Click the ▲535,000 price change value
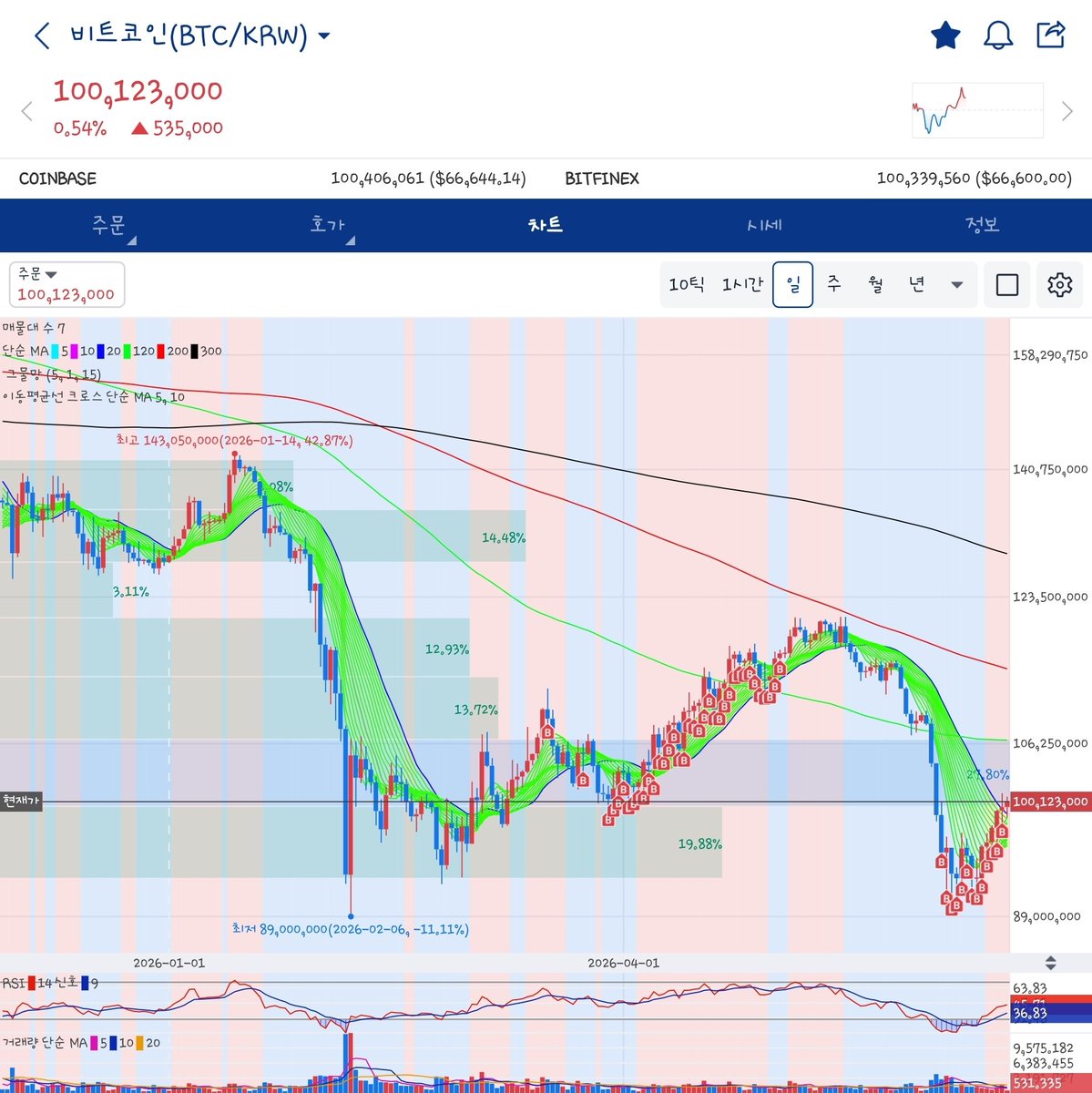Viewport: 1092px width, 1093px height. 177,128
